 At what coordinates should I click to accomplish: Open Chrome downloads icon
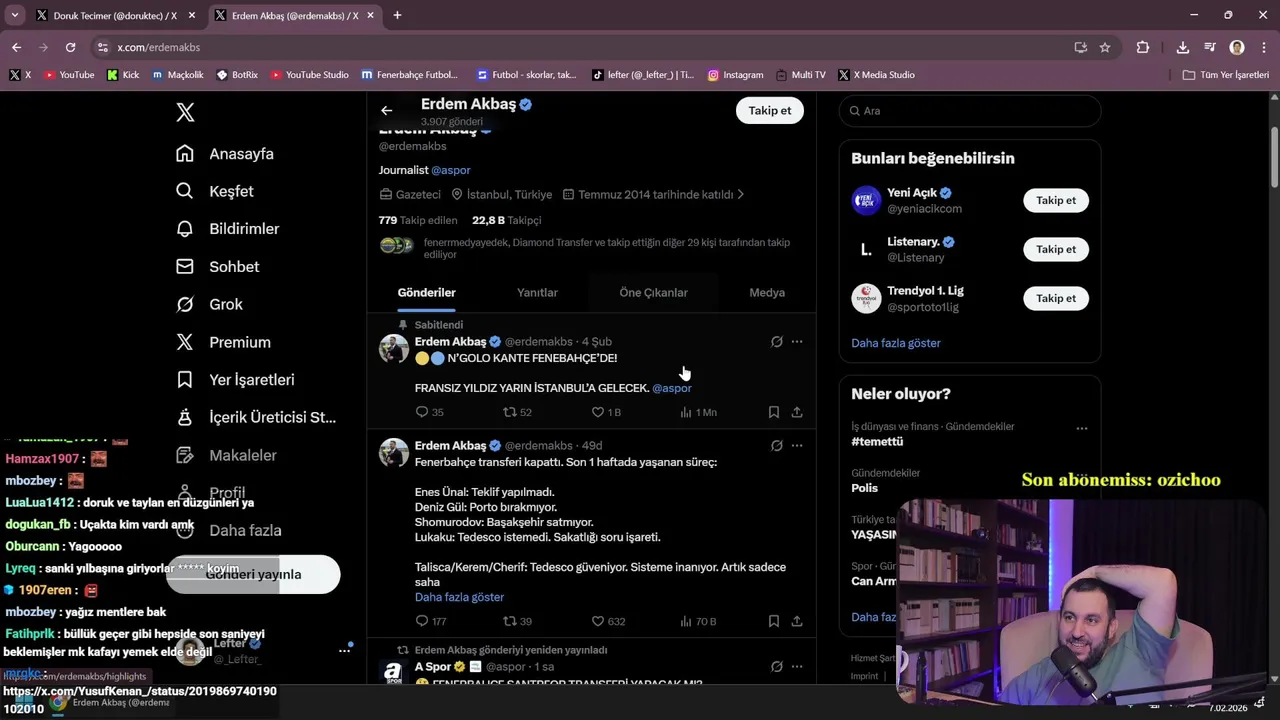click(1183, 47)
